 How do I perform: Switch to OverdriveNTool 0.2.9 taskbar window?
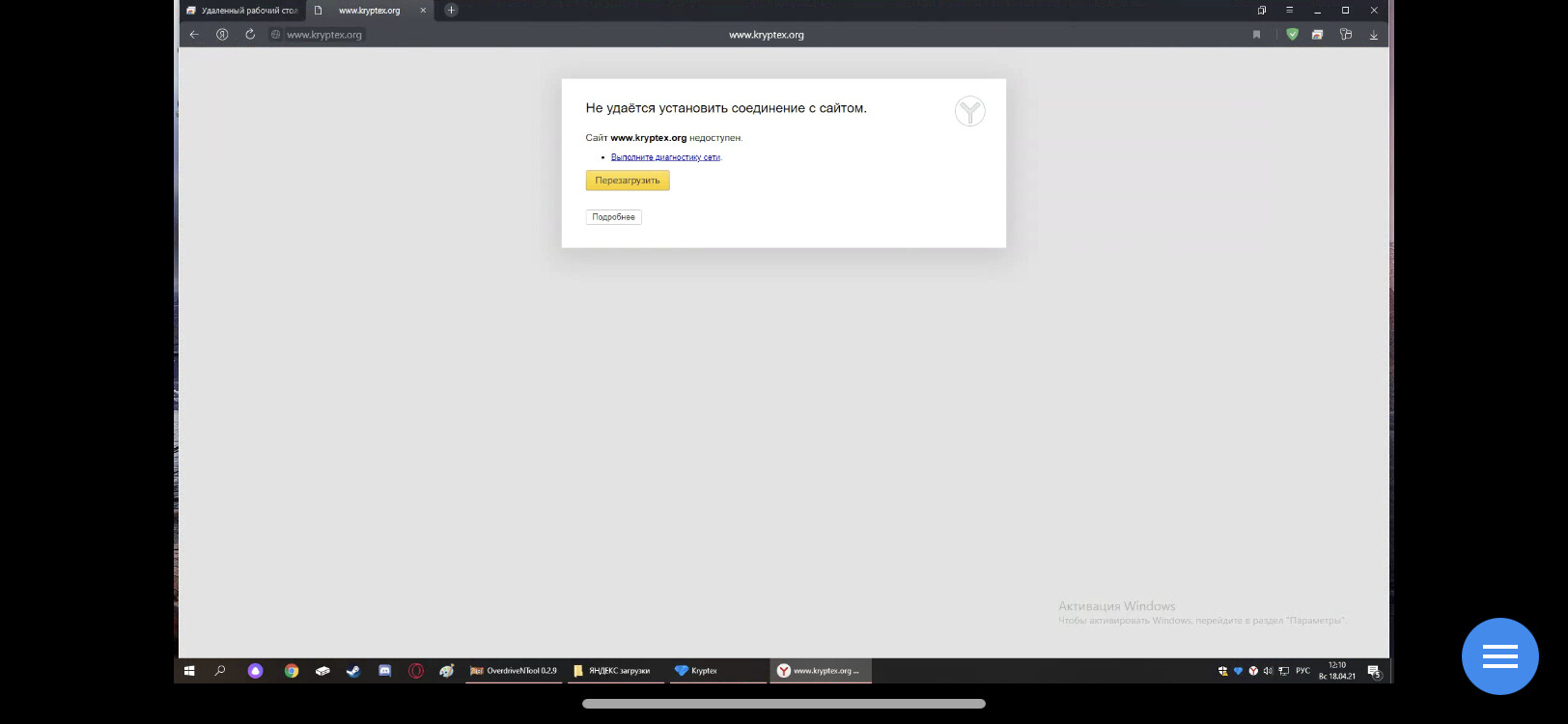tap(514, 671)
